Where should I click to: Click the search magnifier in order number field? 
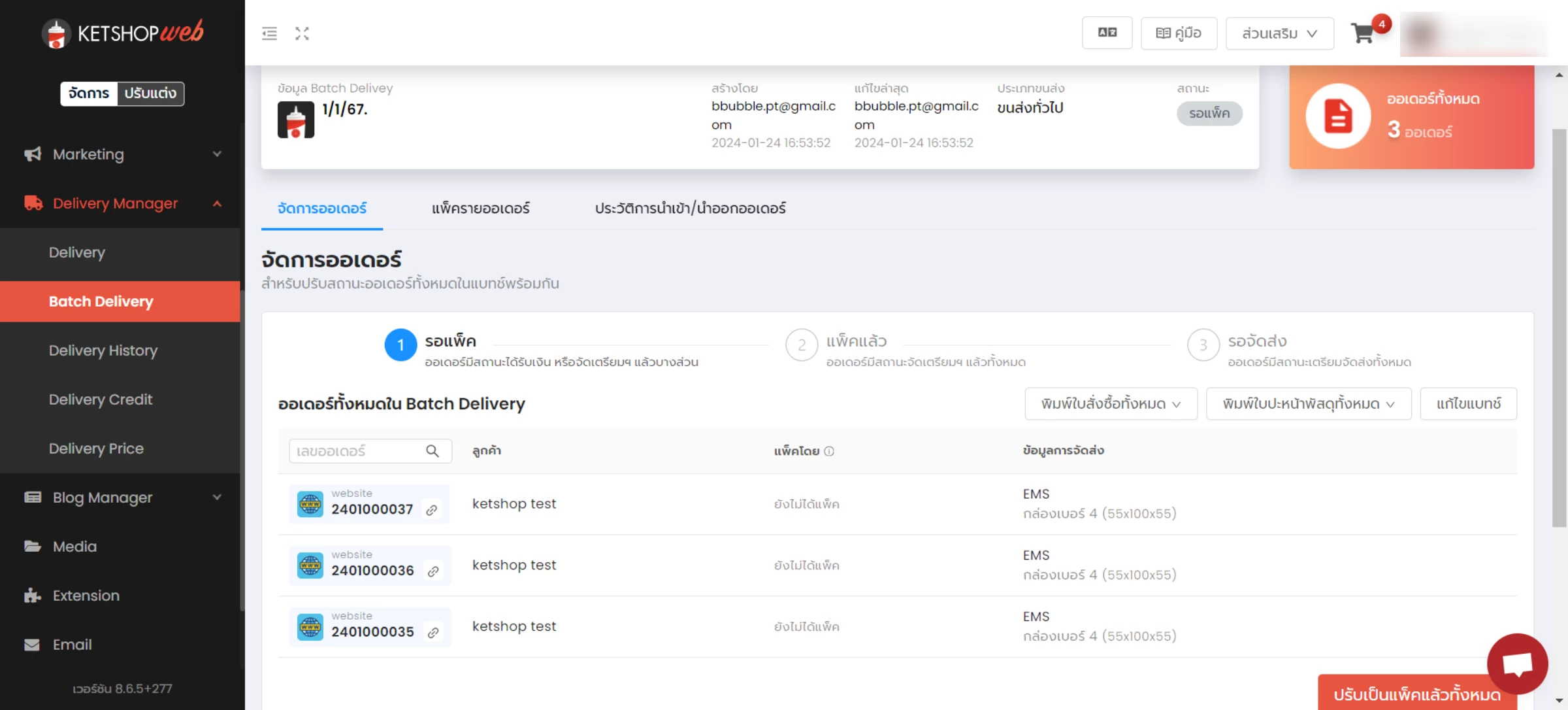click(x=433, y=451)
